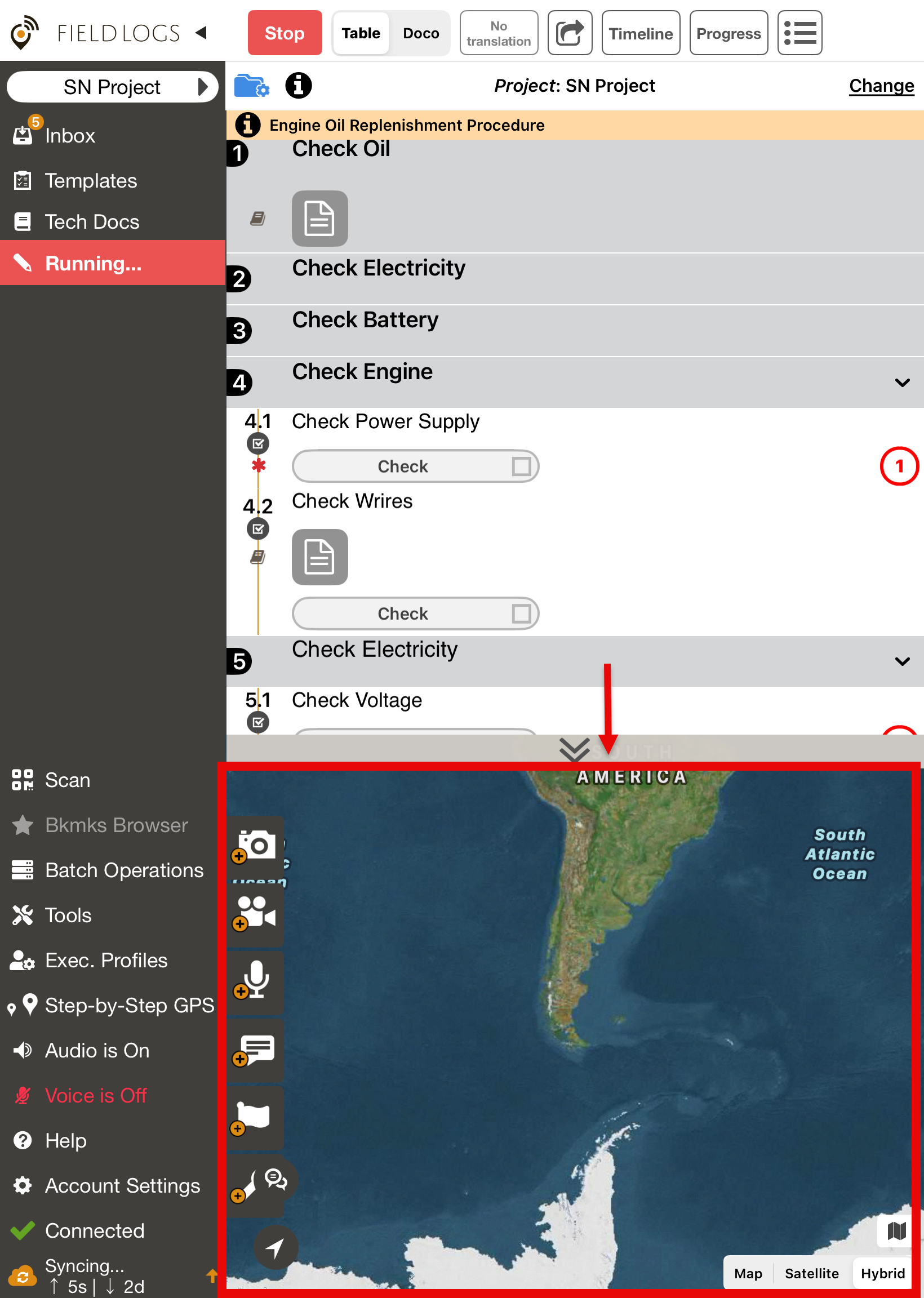Add a video recording with the camcorder icon

click(256, 913)
